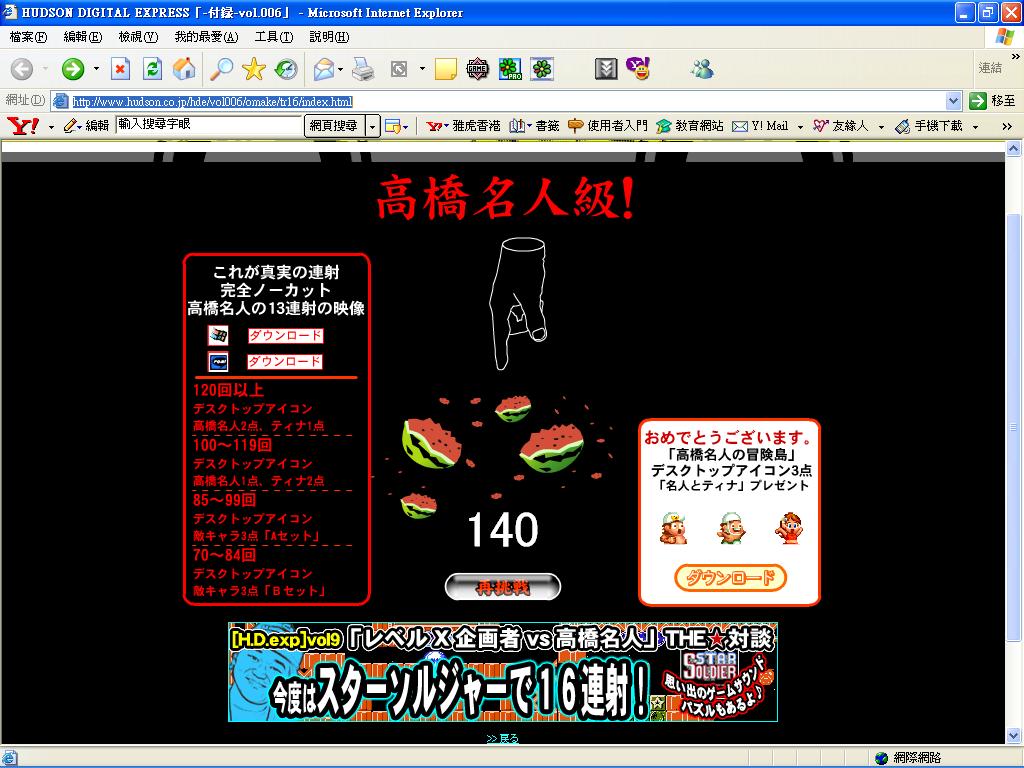The image size is (1024, 768).
Task: Click the 移至 Go button
Action: pyautogui.click(x=993, y=101)
